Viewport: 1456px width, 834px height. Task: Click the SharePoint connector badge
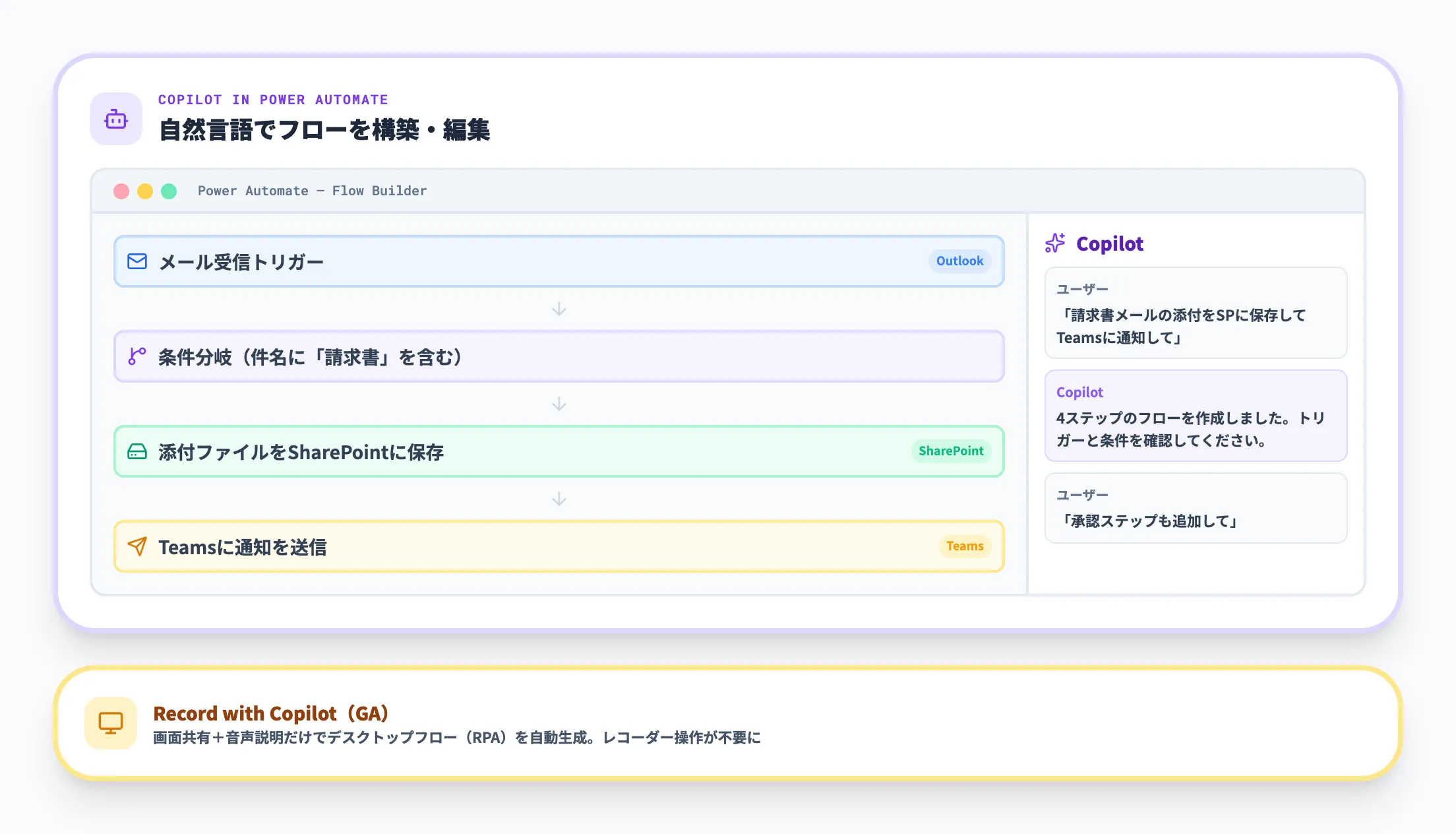click(951, 451)
